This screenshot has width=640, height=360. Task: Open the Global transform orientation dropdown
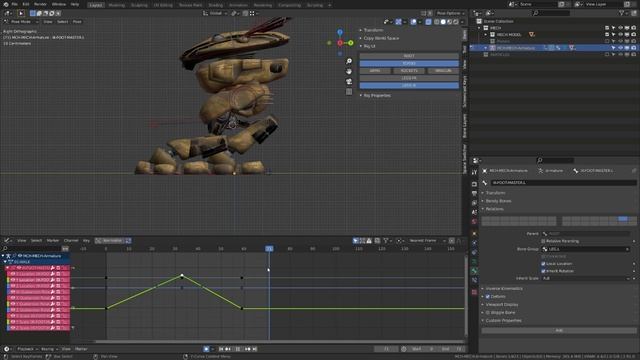pyautogui.click(x=215, y=13)
